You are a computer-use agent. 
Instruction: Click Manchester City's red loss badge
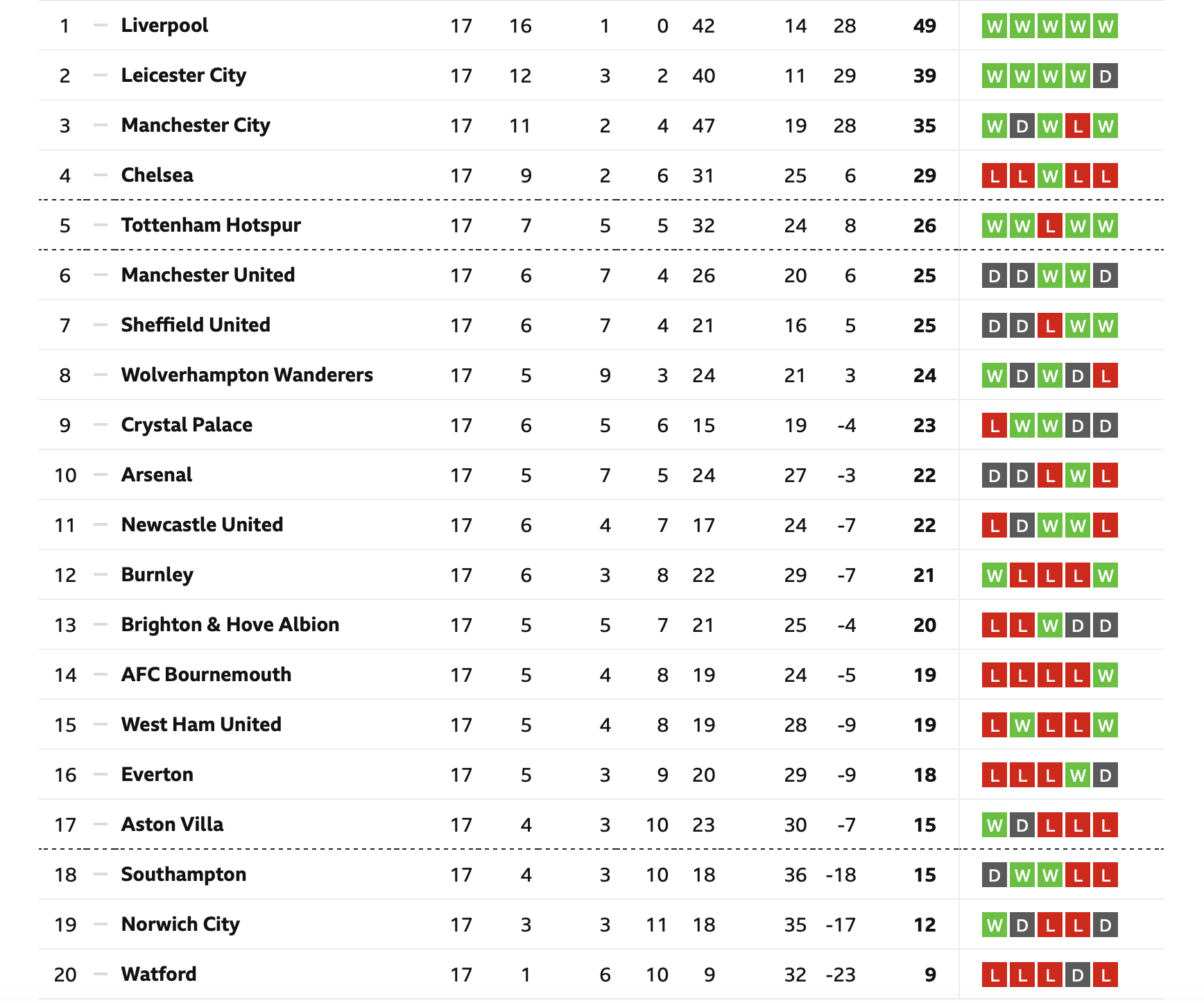tap(1078, 126)
